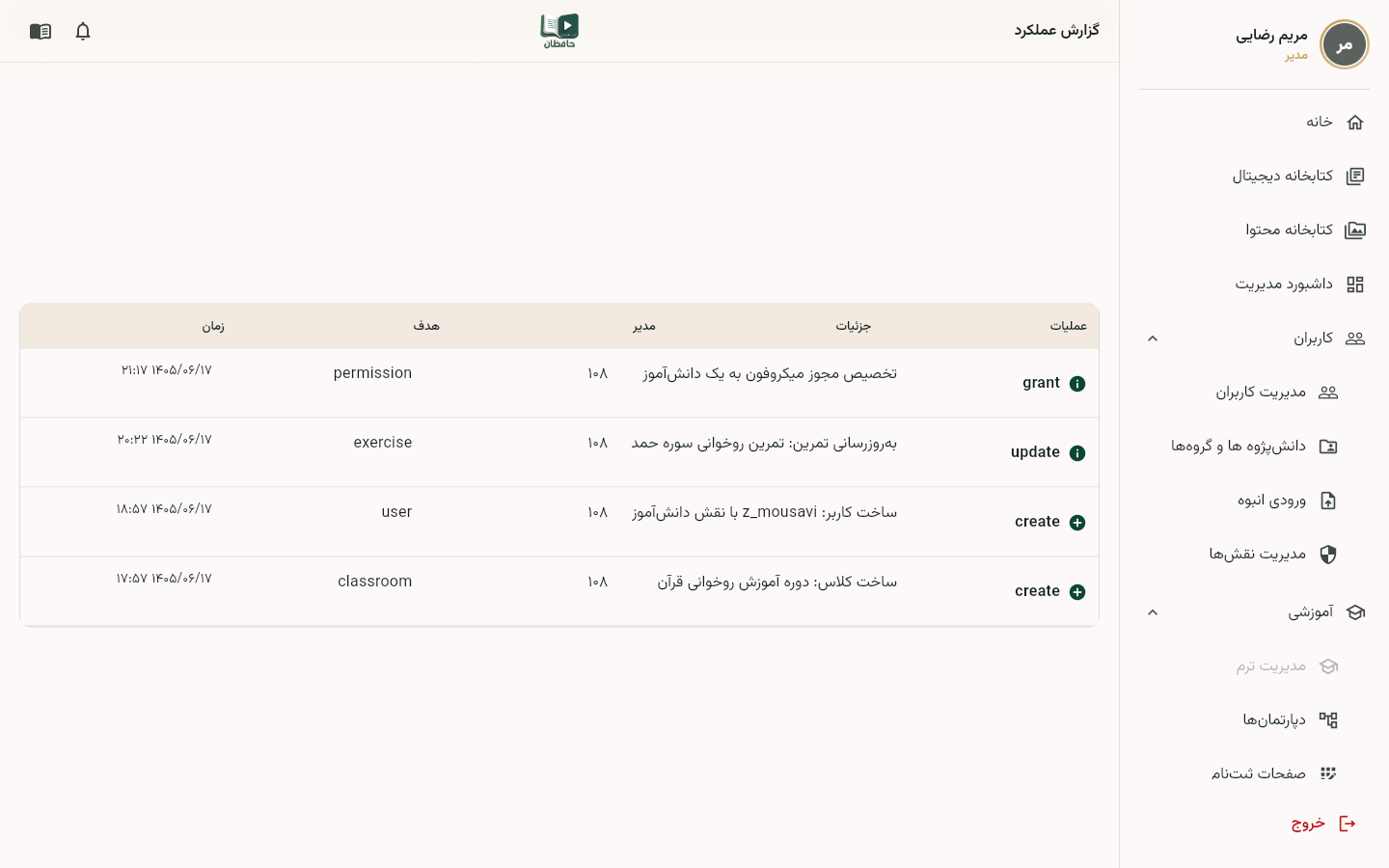Click the کتابخانه محتوا gallery icon
This screenshot has height=868, width=1389.
coord(1355,230)
